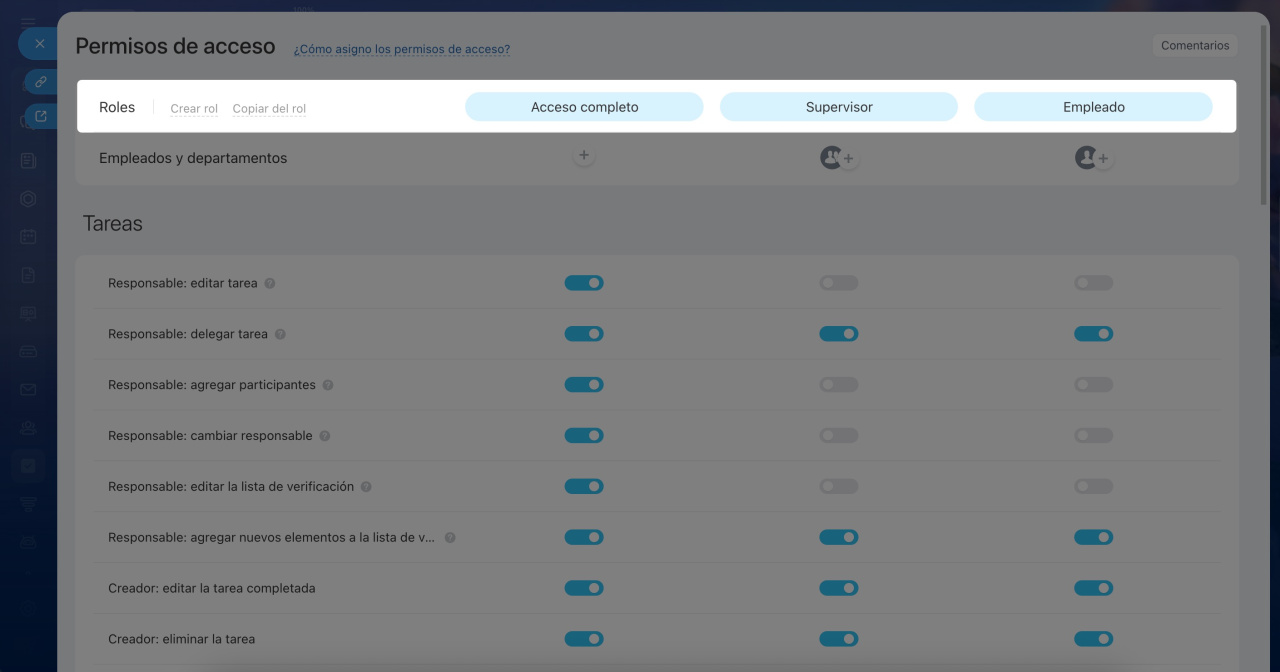Toggle 'Creador: eliminar la tarea' for Supervisor

[838, 639]
